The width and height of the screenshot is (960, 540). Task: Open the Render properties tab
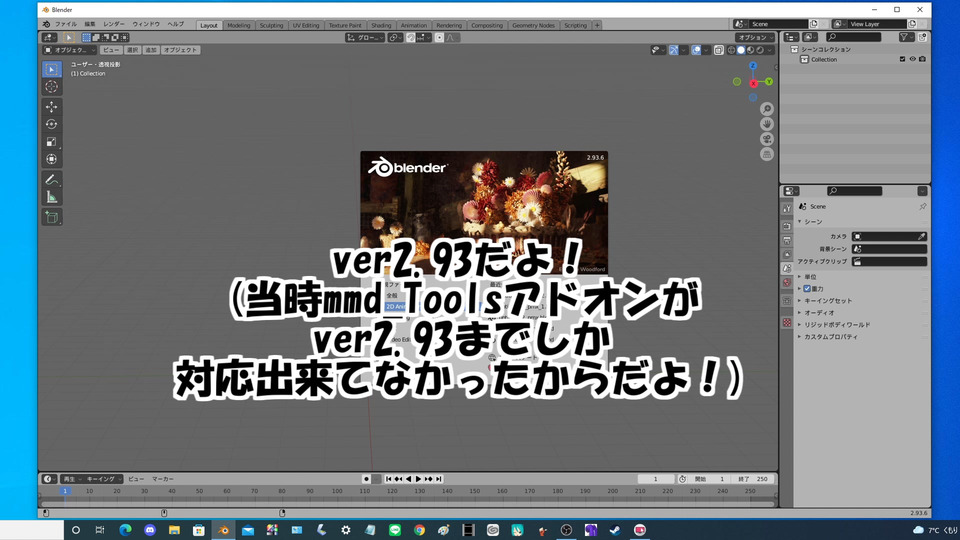[x=787, y=226]
